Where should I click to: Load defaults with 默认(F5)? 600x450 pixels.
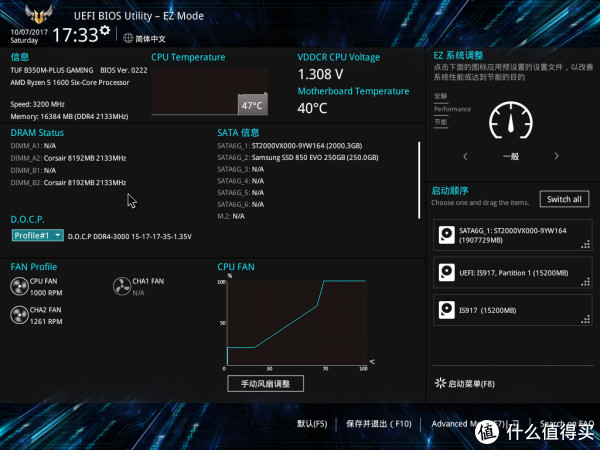(x=312, y=424)
